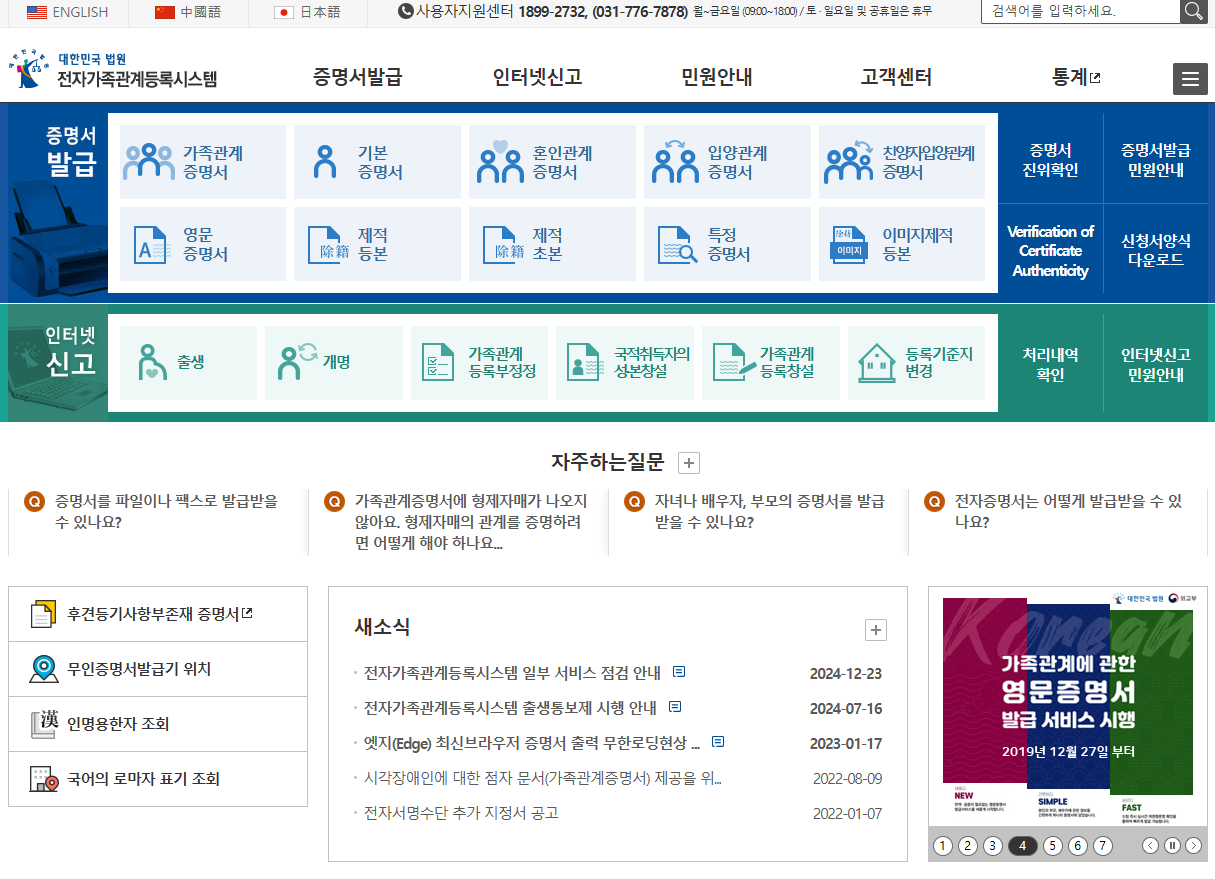
Task: Open the 친양자입양관계 증명서 tile
Action: [902, 162]
